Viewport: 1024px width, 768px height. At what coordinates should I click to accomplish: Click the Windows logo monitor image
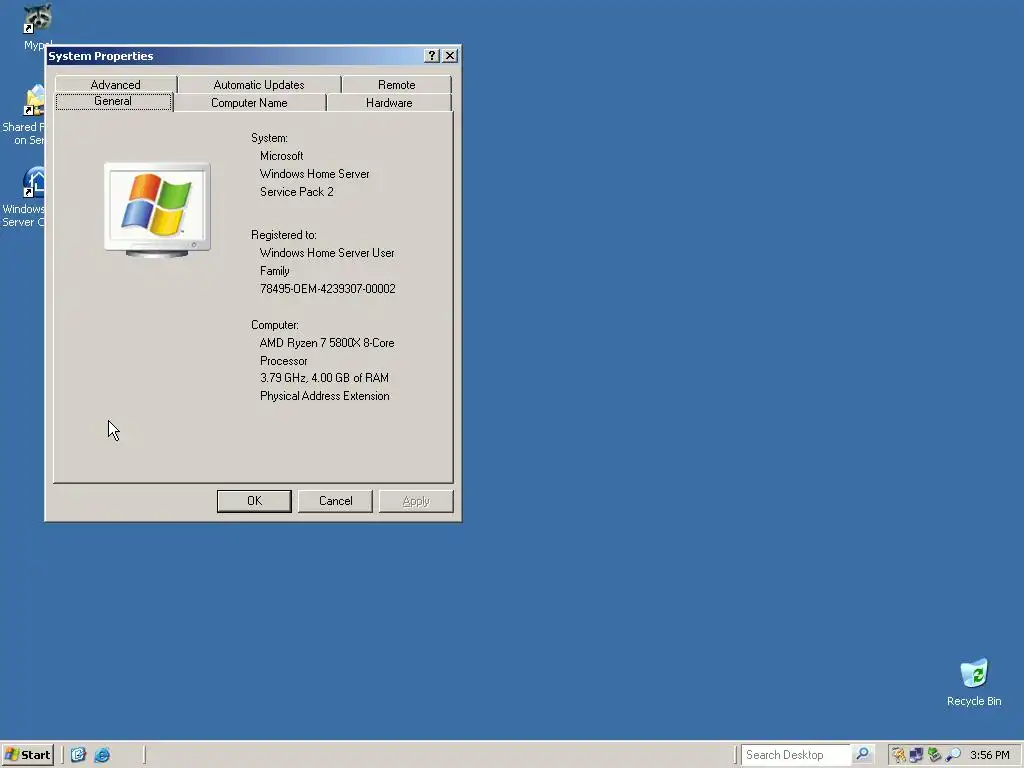coord(157,209)
